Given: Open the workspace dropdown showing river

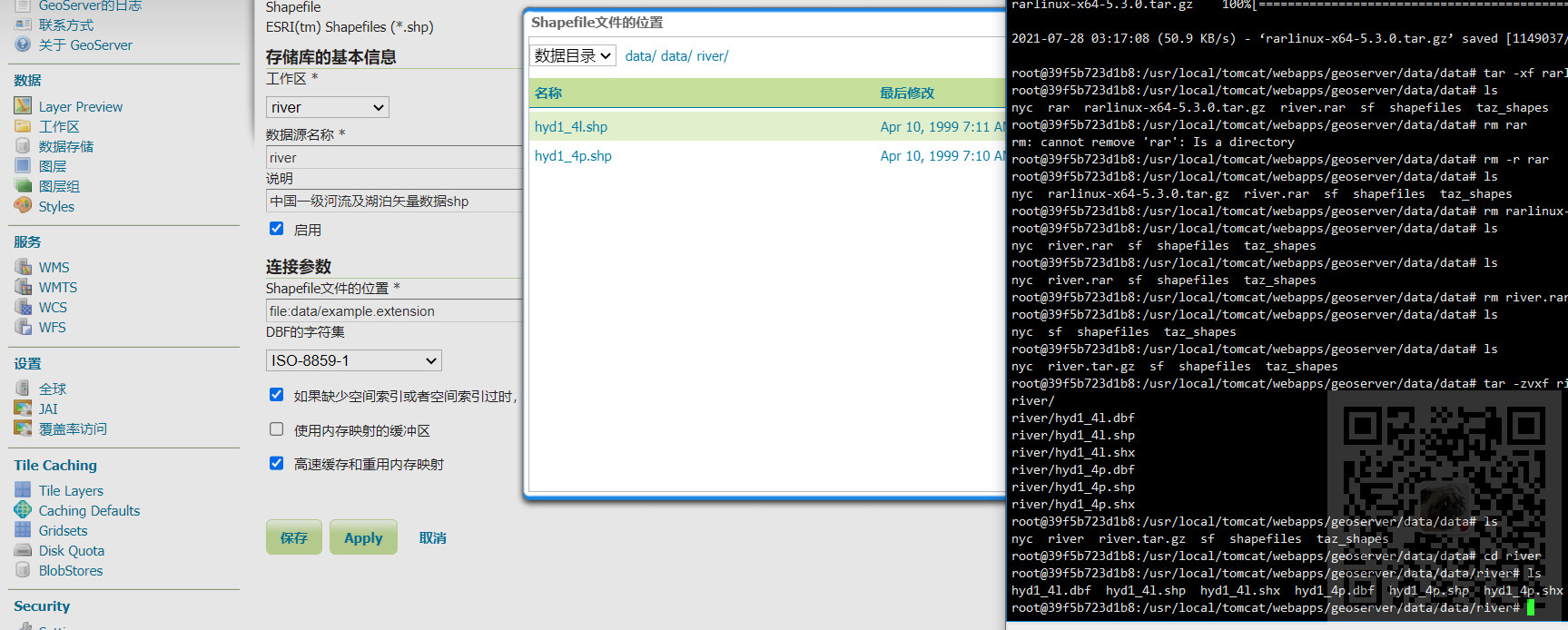Looking at the screenshot, I should click(328, 107).
